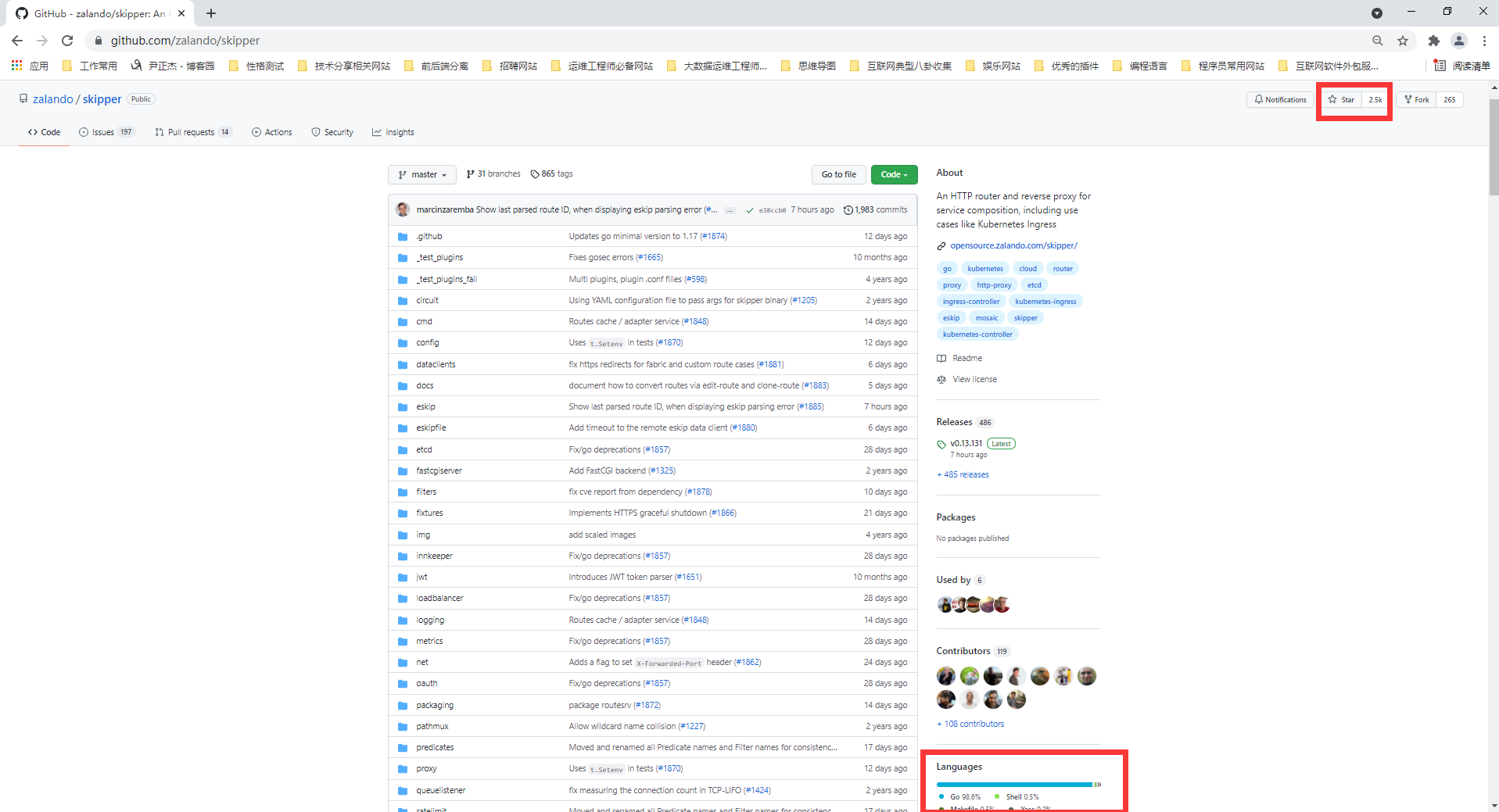Click the commit history clock icon
Viewport: 1499px width, 812px height.
[x=848, y=209]
